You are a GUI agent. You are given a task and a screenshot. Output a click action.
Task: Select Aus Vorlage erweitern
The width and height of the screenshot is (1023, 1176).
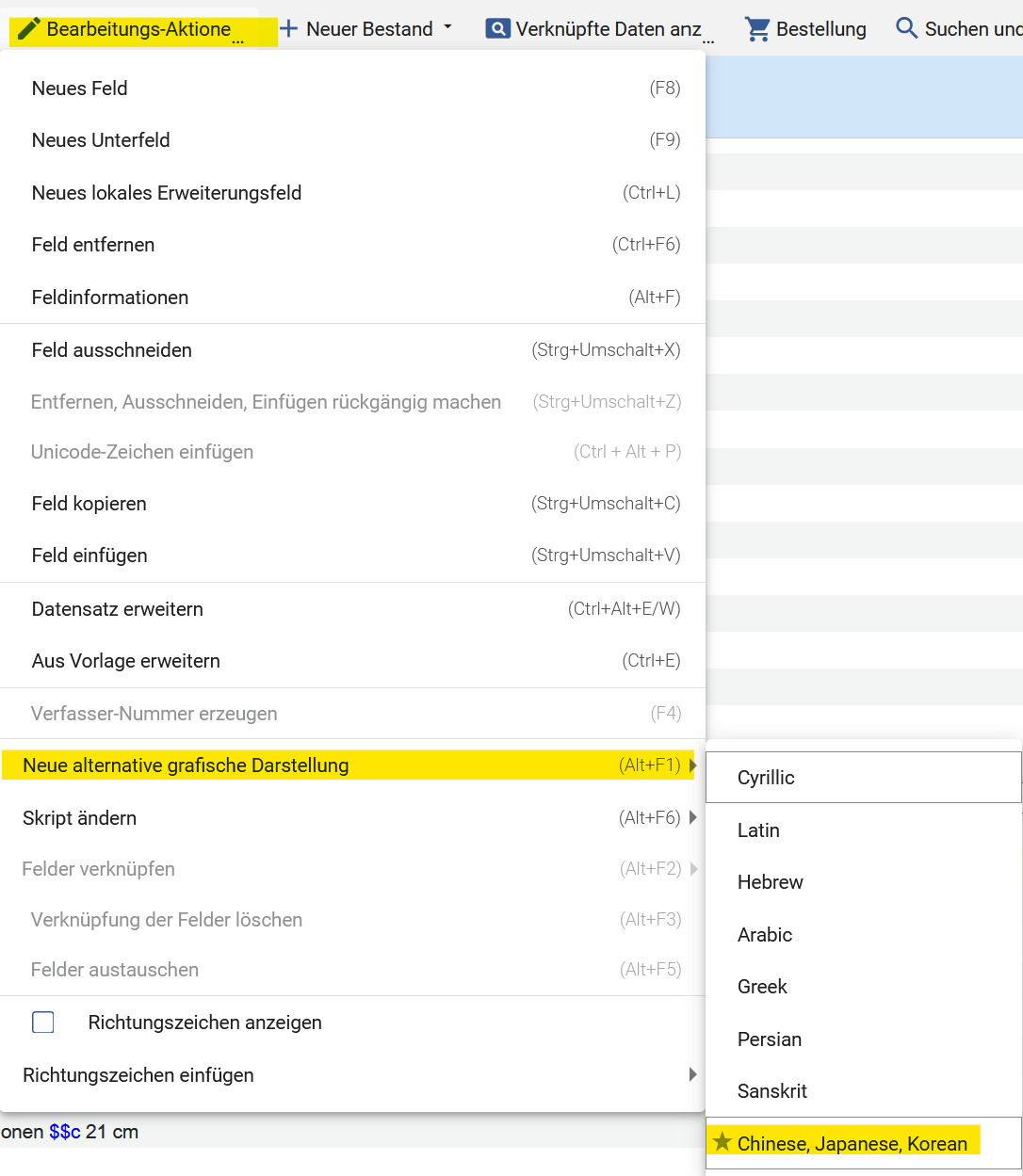(x=126, y=661)
